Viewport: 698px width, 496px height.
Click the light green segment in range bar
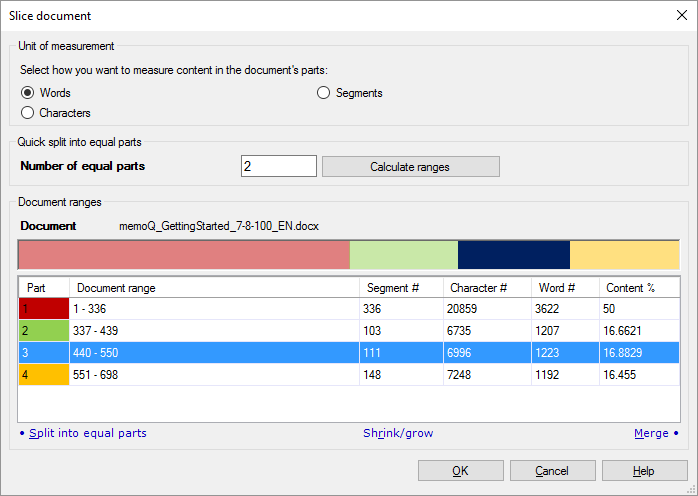pos(403,255)
